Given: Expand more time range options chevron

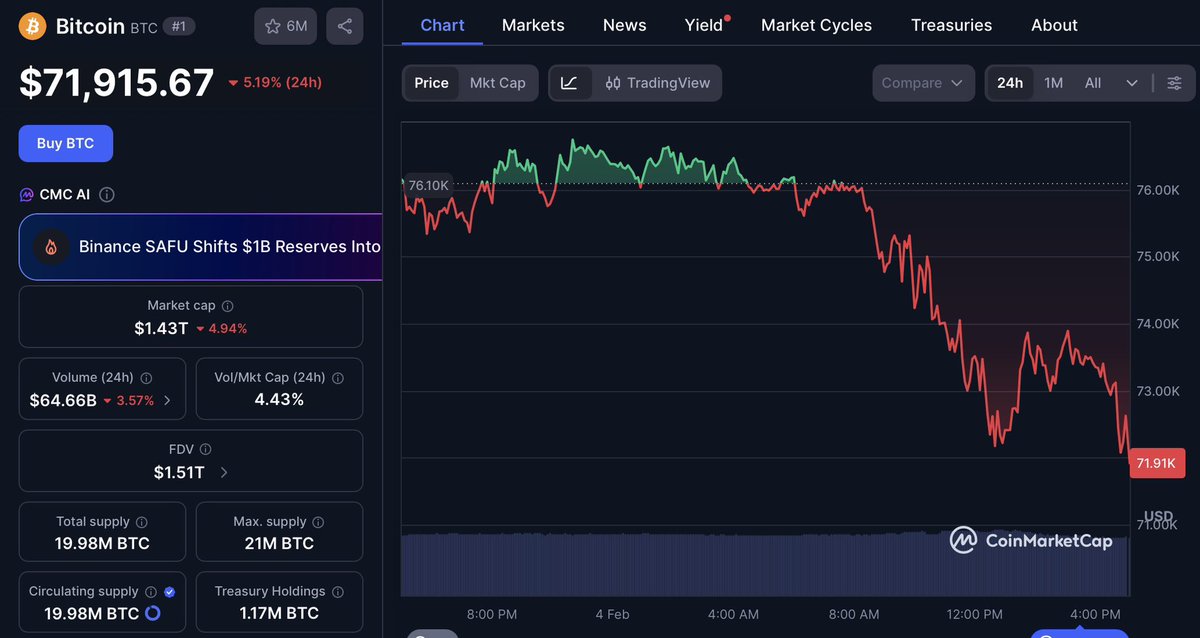Looking at the screenshot, I should coord(1132,83).
